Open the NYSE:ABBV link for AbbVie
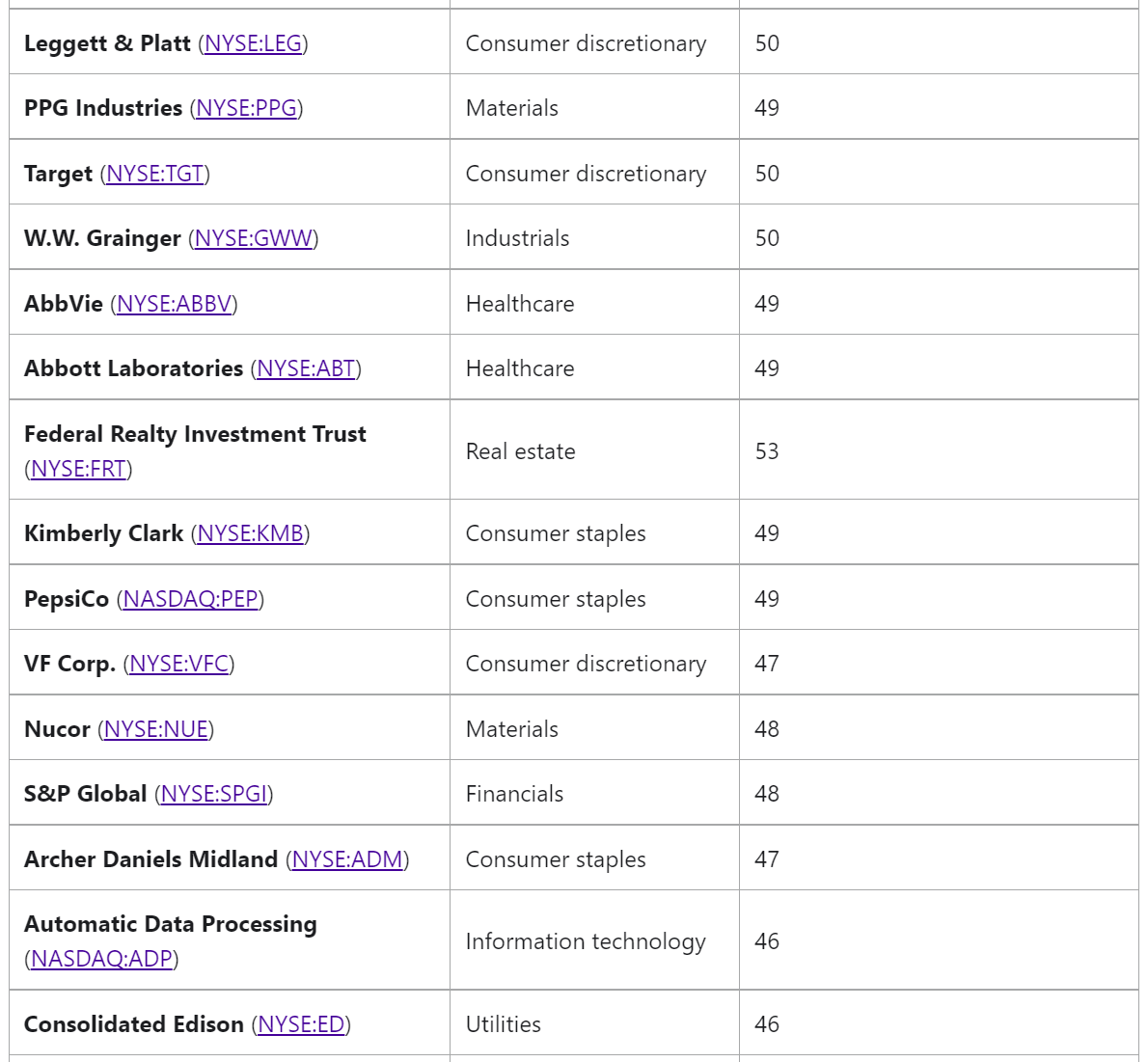1148x1062 pixels. pos(175,304)
